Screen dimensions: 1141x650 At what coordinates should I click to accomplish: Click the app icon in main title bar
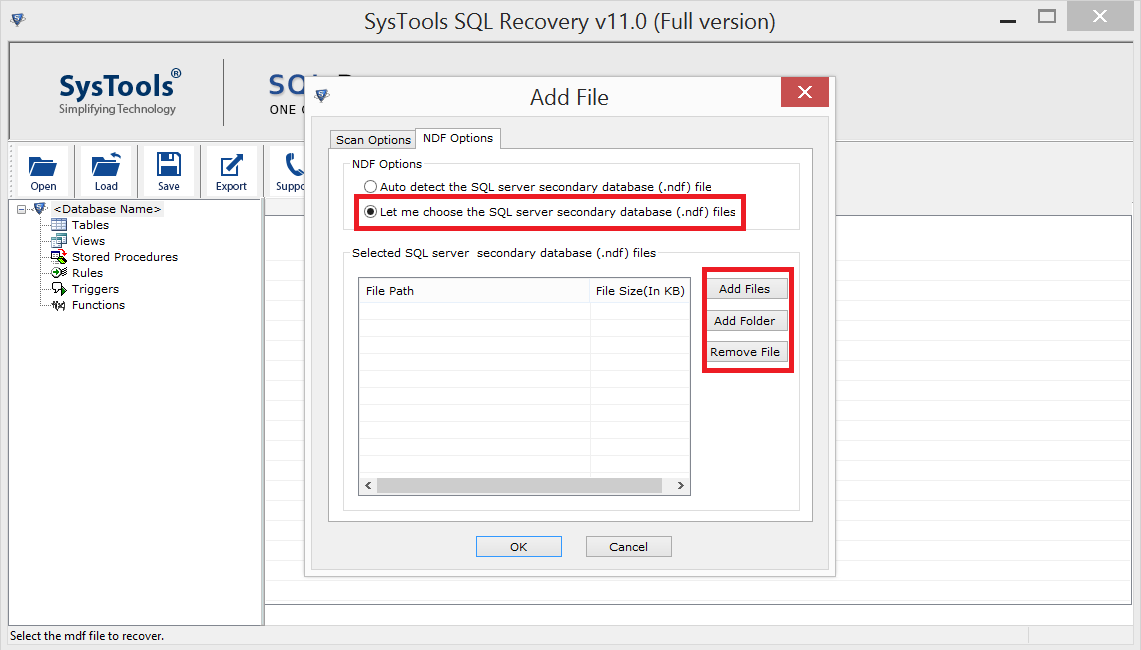tap(18, 20)
